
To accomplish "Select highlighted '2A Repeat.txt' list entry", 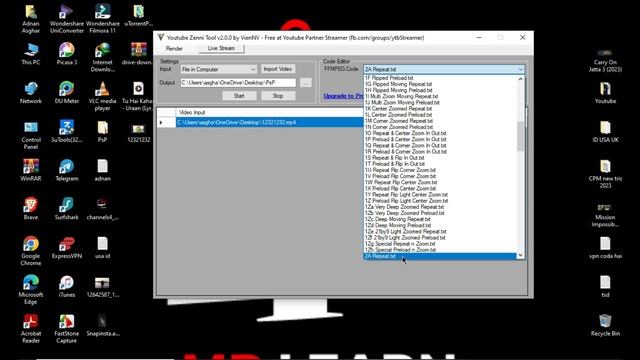I will (440, 256).
